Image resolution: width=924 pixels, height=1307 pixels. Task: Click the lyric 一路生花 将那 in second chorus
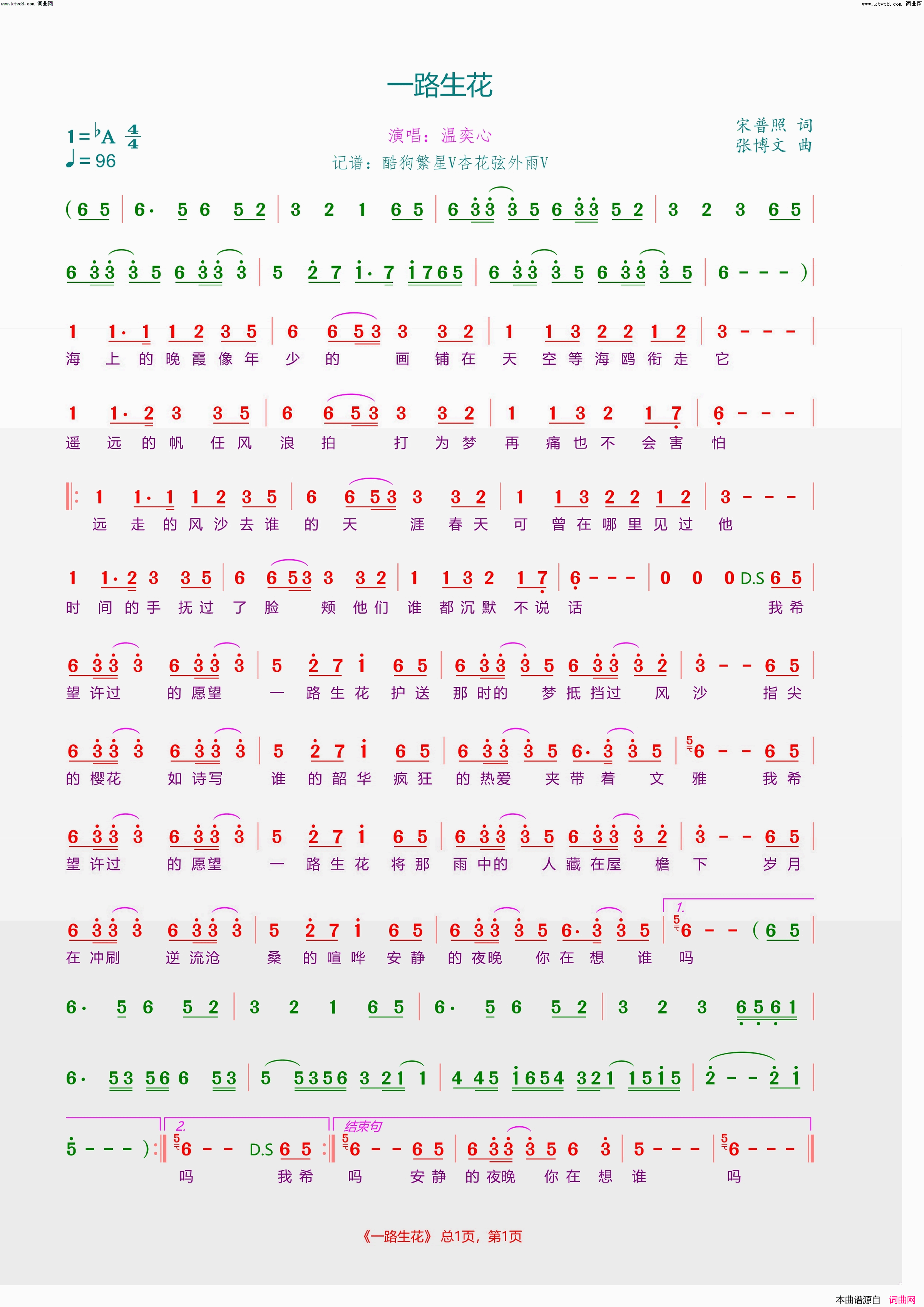[x=350, y=865]
